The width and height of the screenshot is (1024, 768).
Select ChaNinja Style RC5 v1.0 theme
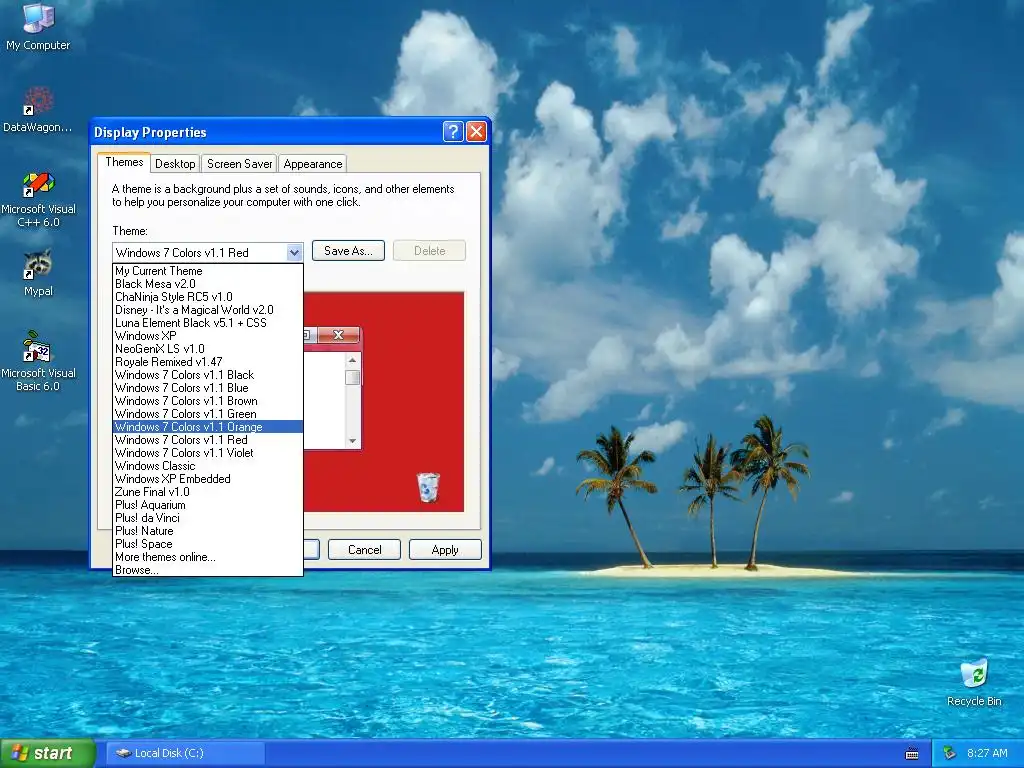coord(208,296)
